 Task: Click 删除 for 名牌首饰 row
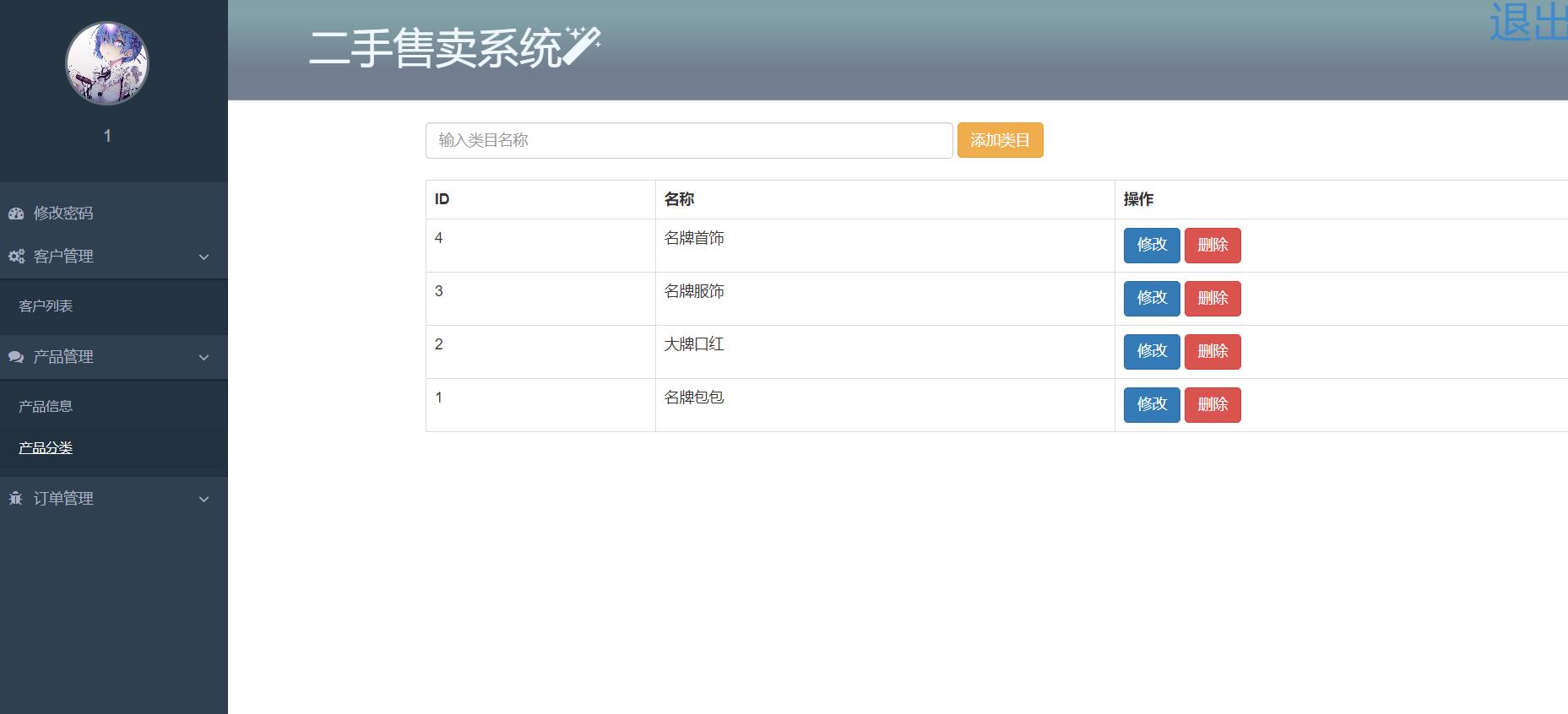click(x=1213, y=246)
